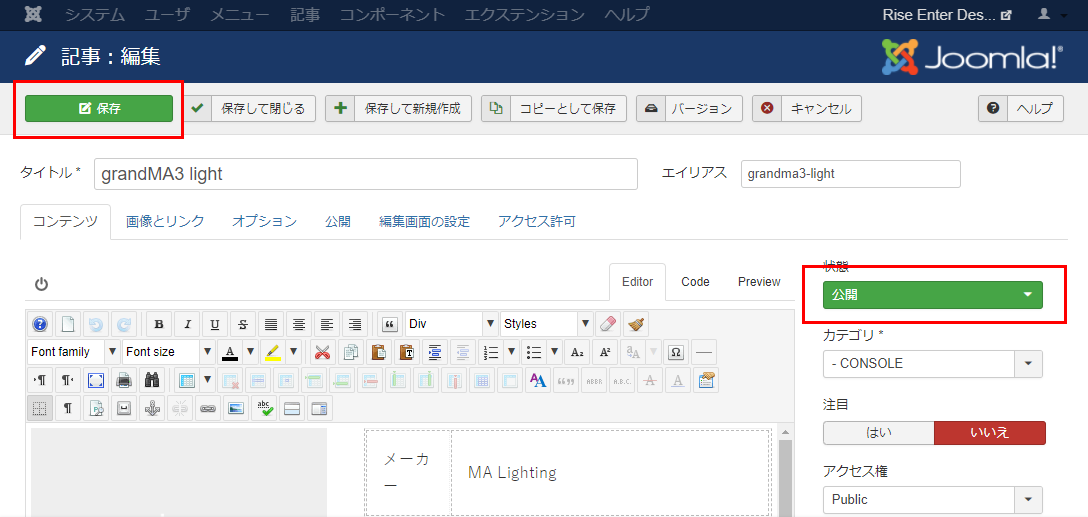The height and width of the screenshot is (517, 1088).
Task: Open the コンポーネント menu
Action: tap(392, 15)
